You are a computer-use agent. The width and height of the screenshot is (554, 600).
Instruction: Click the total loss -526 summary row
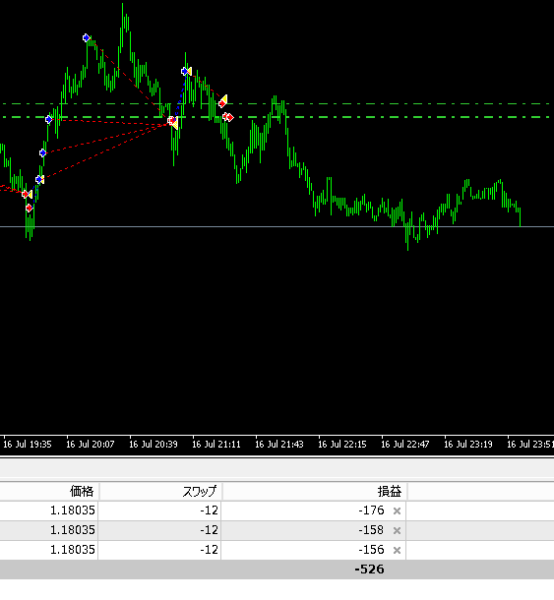coord(277,569)
